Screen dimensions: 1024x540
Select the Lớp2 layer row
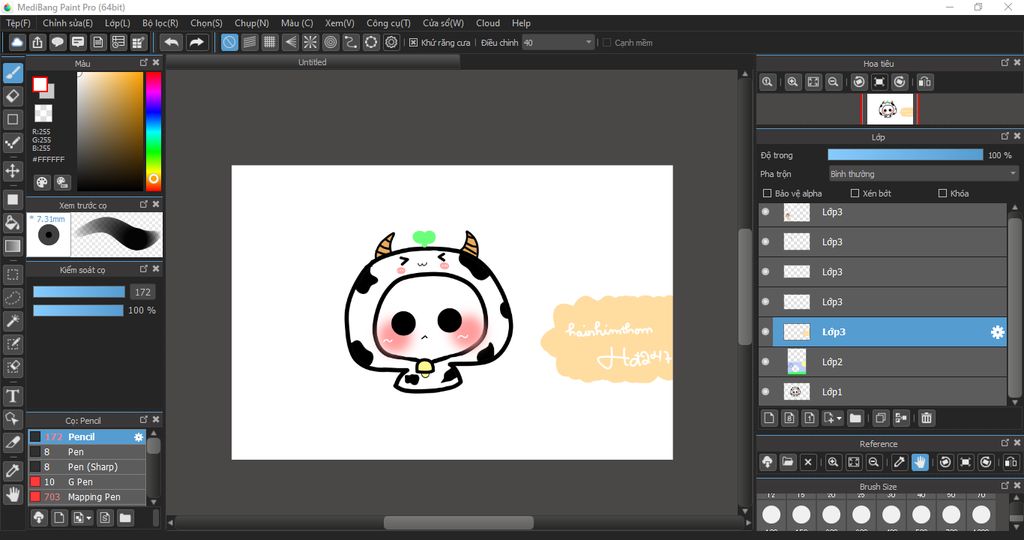pyautogui.click(x=883, y=362)
